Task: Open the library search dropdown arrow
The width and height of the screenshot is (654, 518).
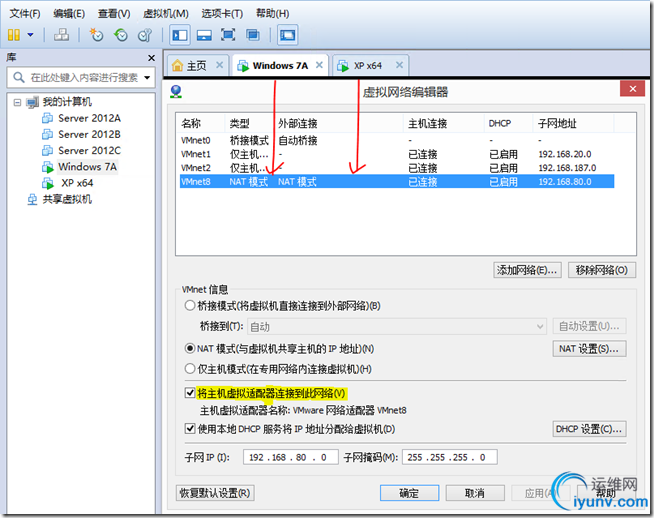Action: point(147,78)
